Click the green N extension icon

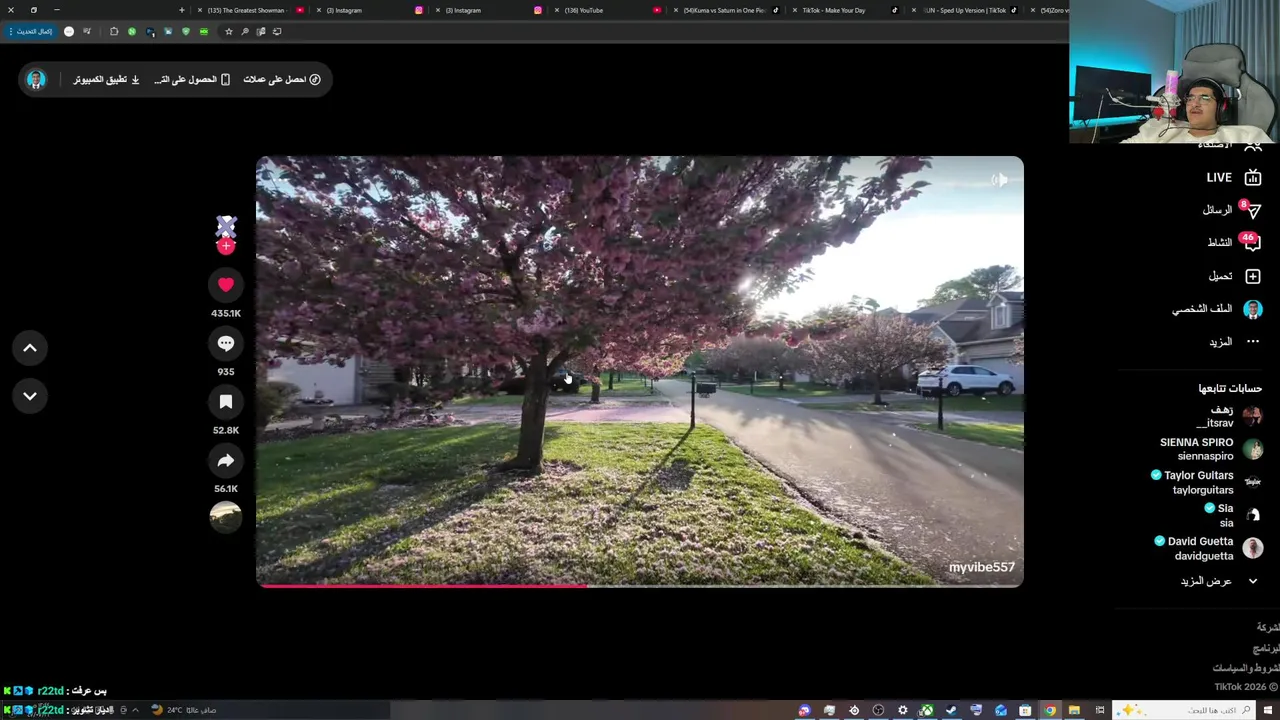131,31
